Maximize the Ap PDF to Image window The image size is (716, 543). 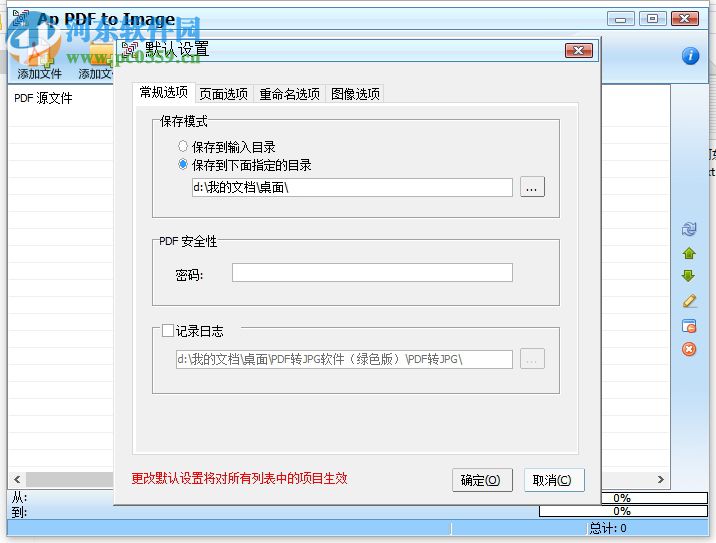click(653, 19)
